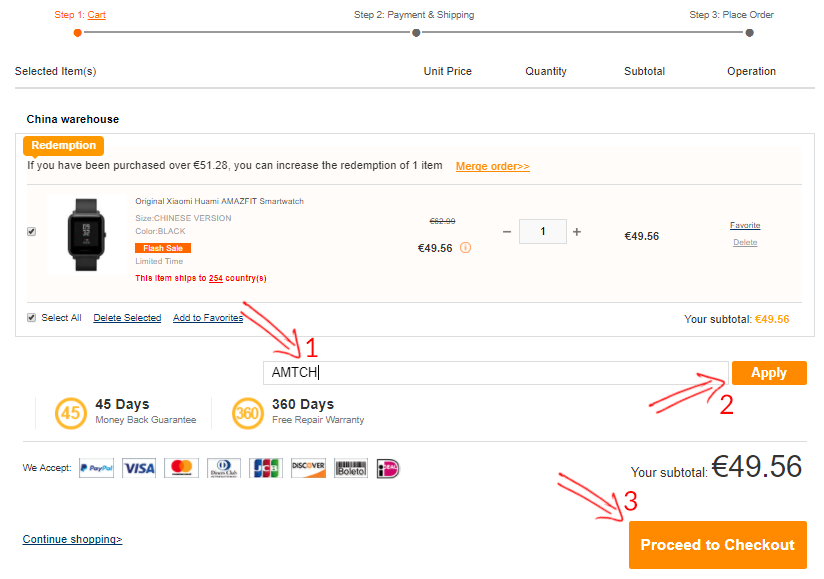Click Add to Favorites link
The height and width of the screenshot is (579, 824).
208,318
